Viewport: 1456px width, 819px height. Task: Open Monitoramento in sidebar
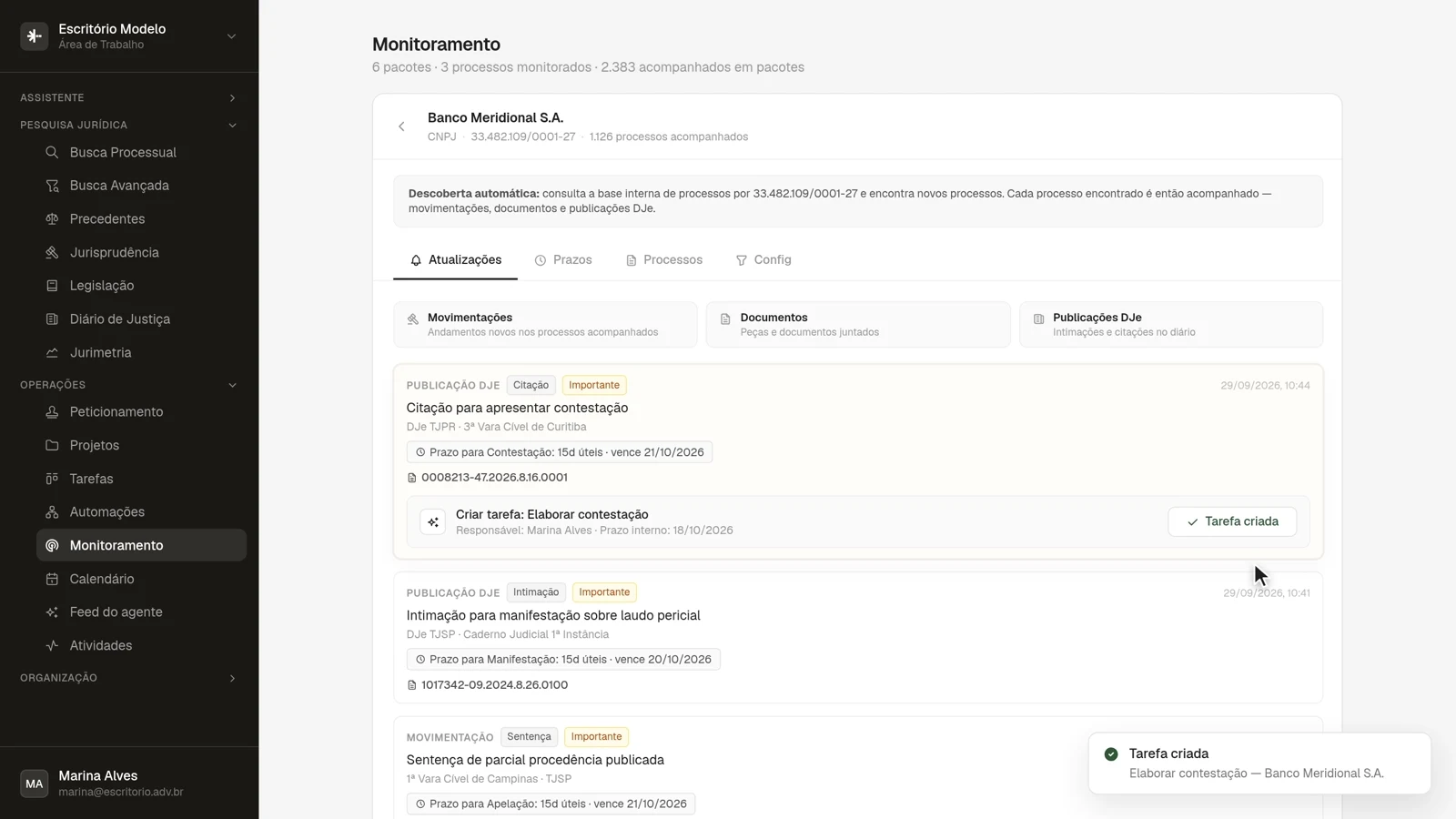click(141, 545)
